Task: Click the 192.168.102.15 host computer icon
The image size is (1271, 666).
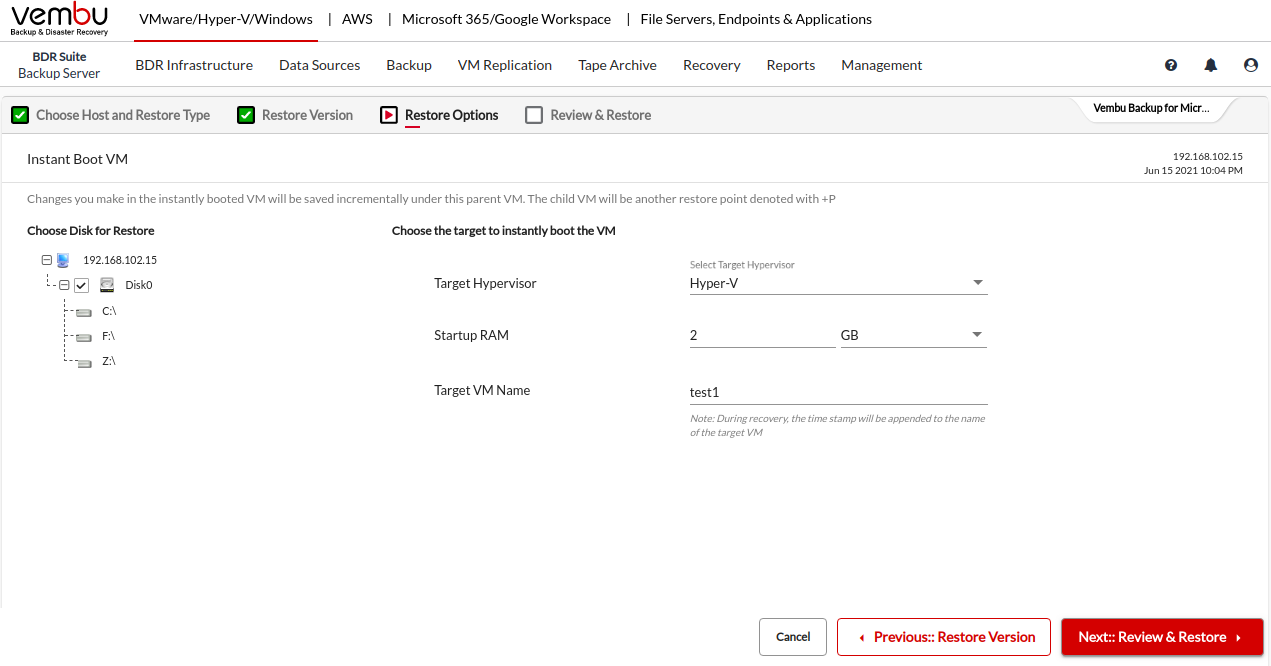Action: click(63, 260)
